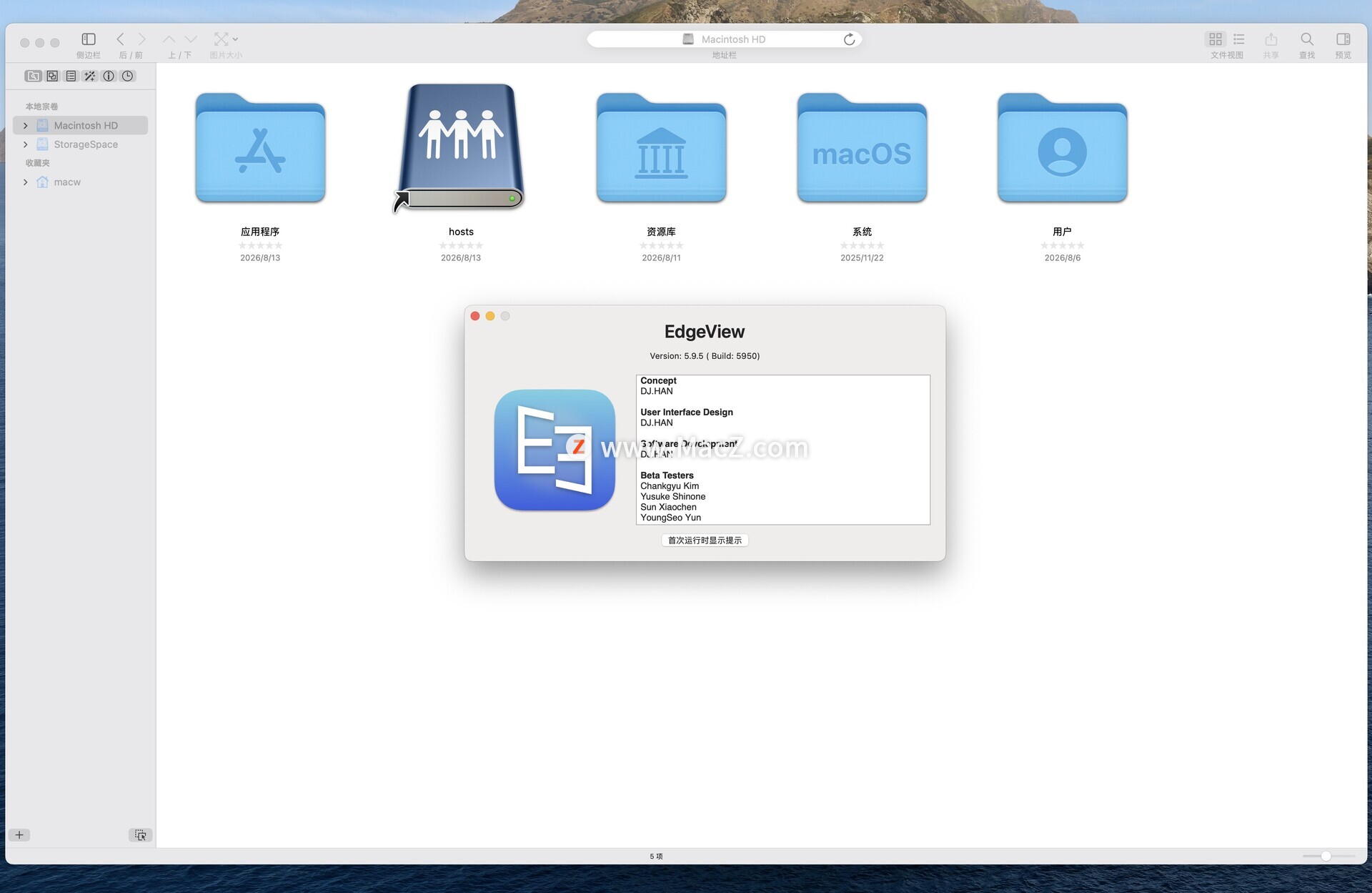Select the list sidebar tab
Viewport: 1372px width, 893px height.
(x=71, y=76)
